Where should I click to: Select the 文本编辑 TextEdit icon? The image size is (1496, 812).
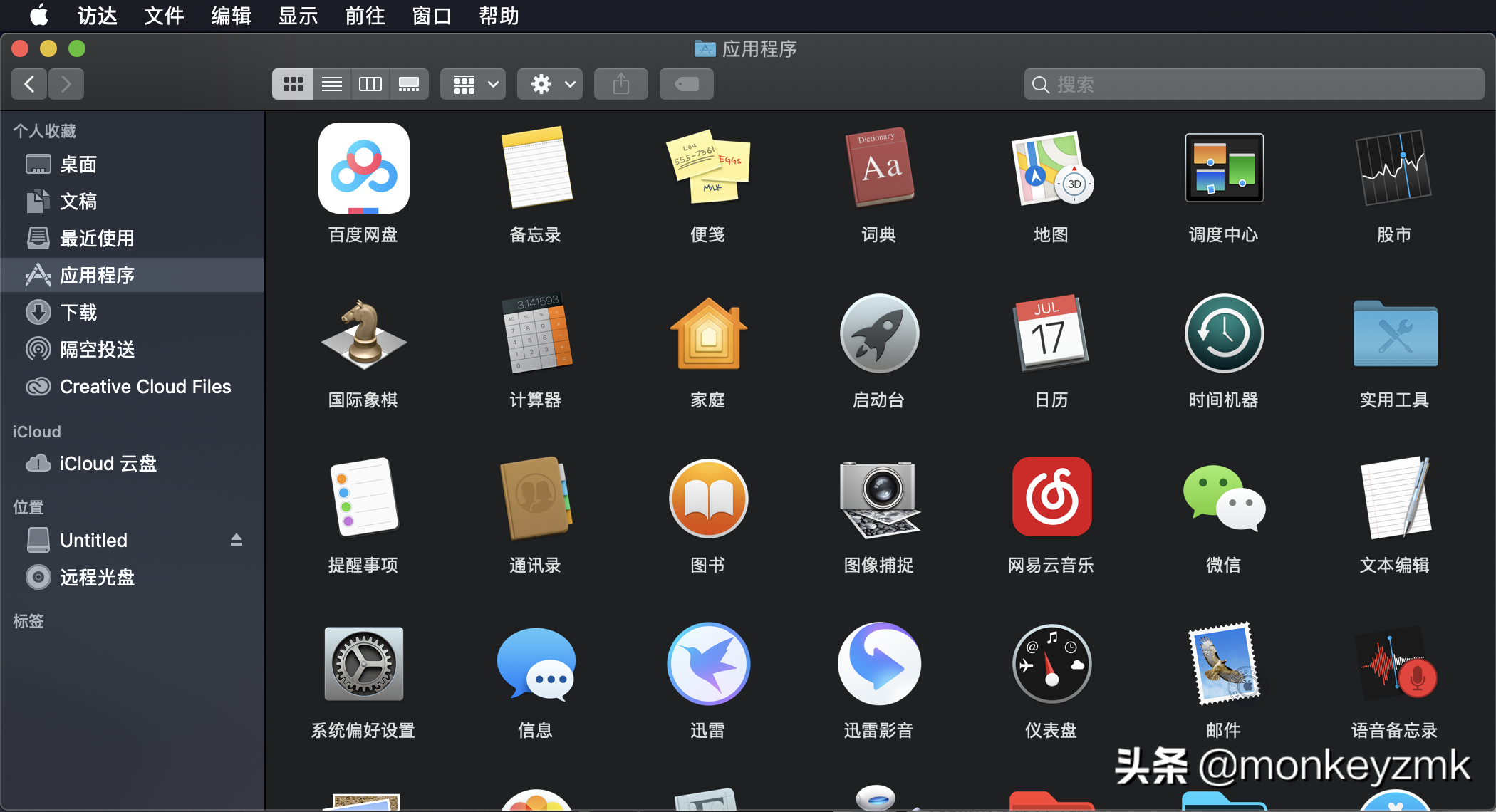pyautogui.click(x=1395, y=497)
